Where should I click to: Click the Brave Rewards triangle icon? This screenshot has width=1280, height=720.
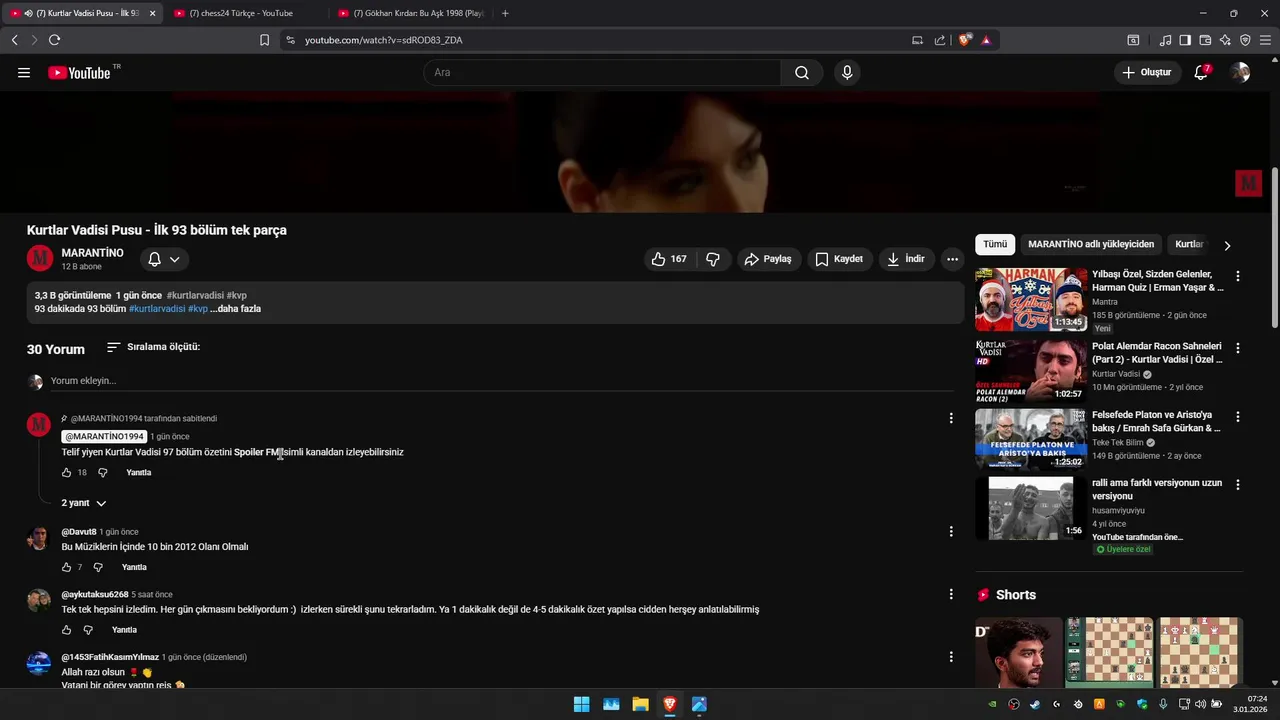986,40
